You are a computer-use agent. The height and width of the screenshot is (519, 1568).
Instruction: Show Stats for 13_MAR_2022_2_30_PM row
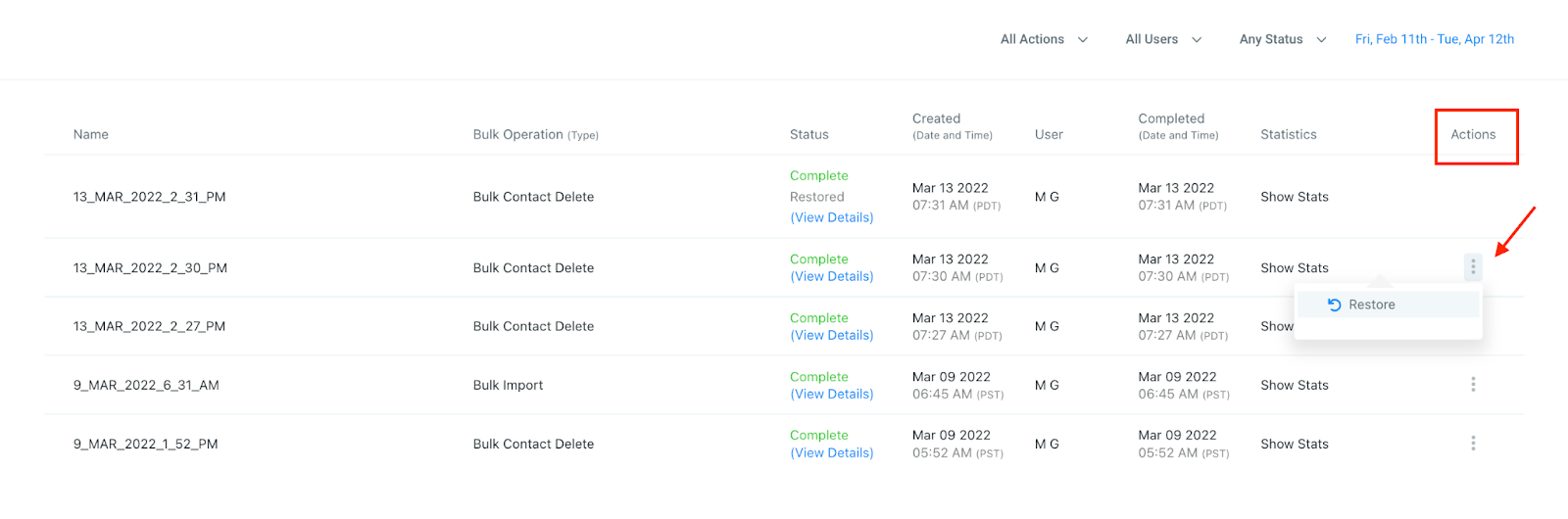click(x=1294, y=267)
